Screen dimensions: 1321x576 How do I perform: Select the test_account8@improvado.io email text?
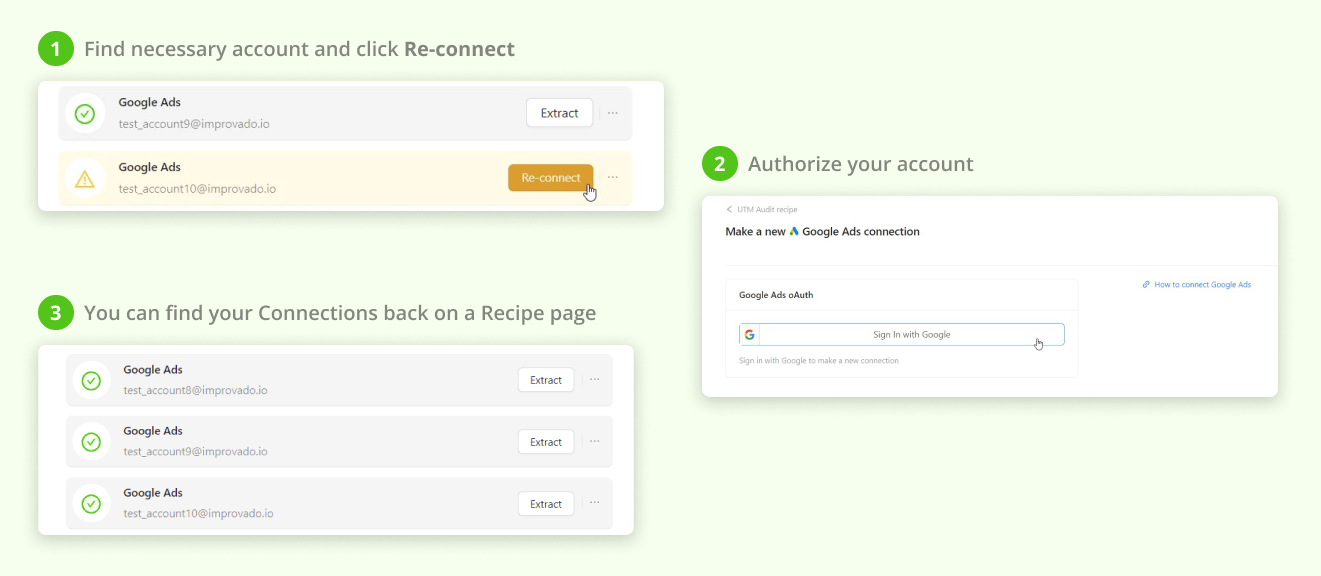tap(195, 390)
